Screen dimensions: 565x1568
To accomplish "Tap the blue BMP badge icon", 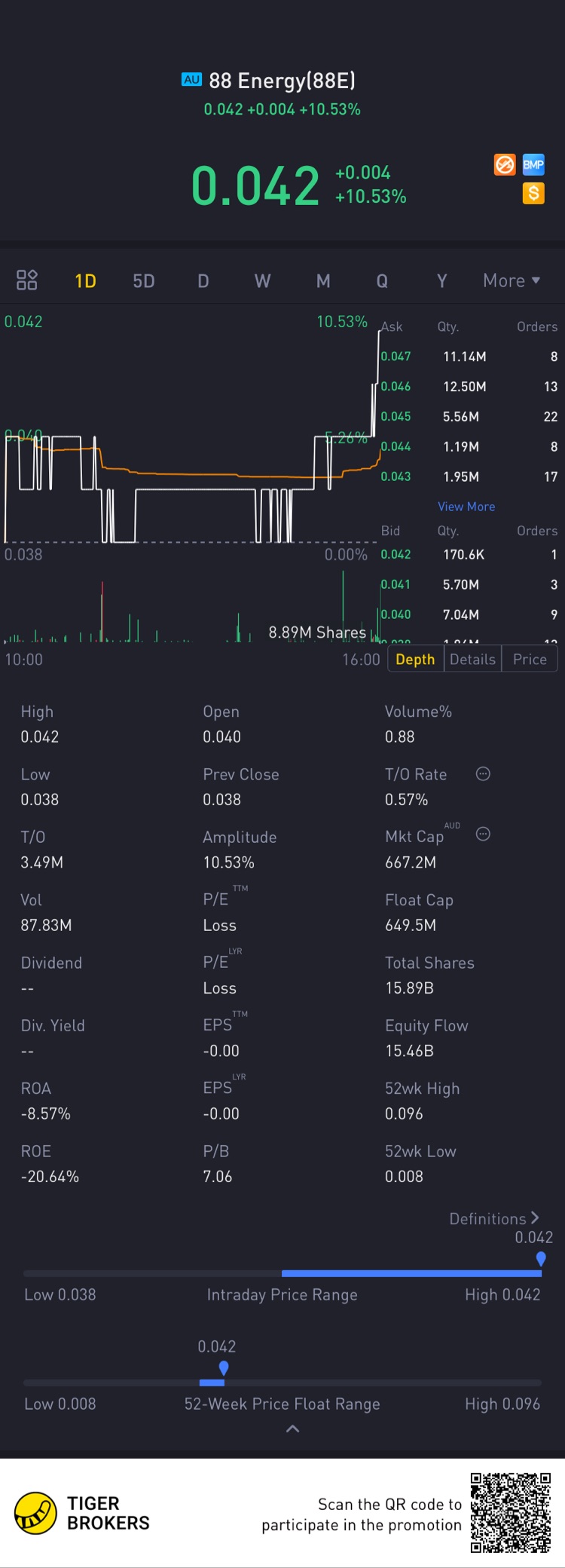I will [x=533, y=164].
